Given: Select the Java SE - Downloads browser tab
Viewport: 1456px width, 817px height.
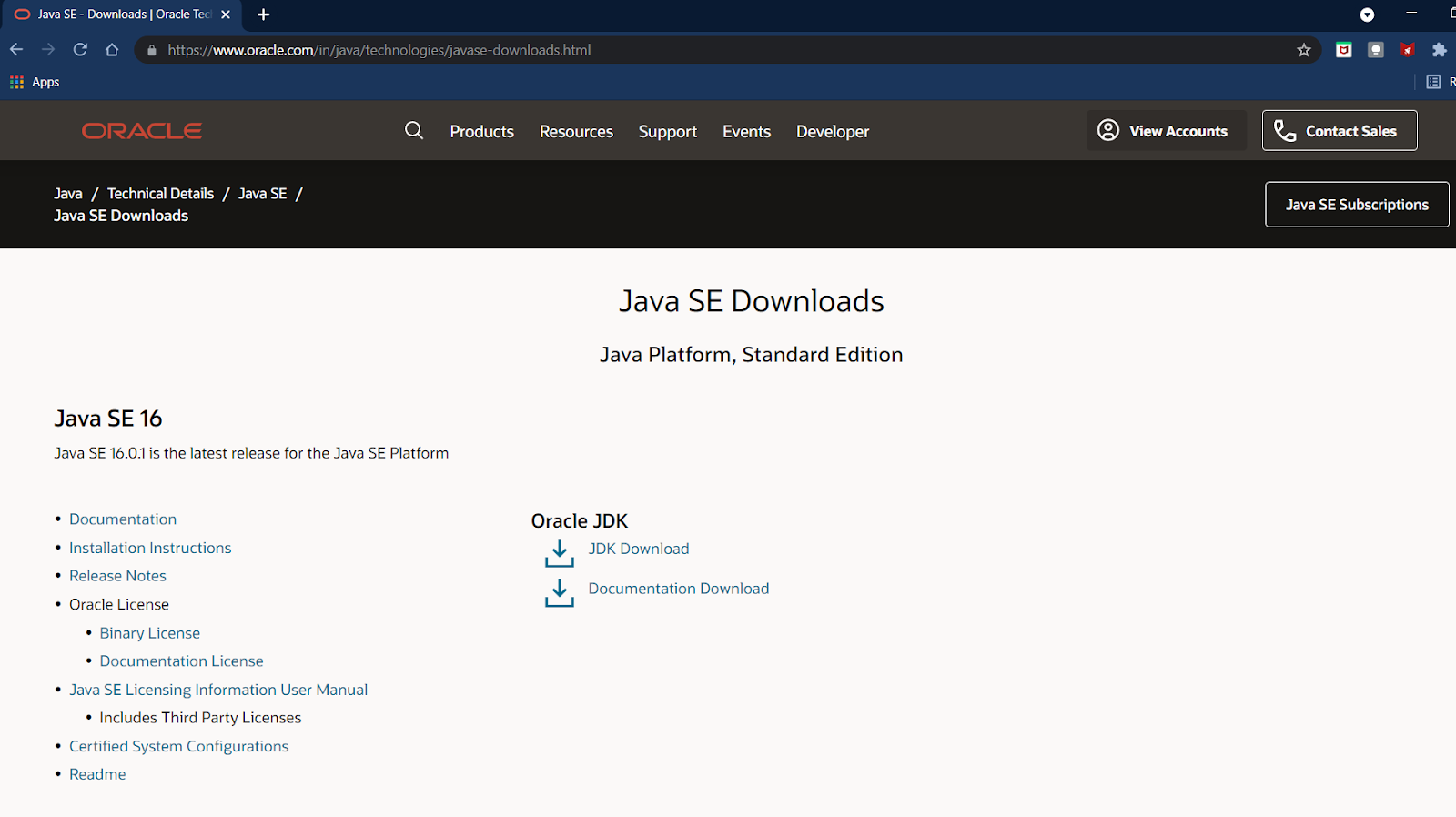Looking at the screenshot, I should coord(123,15).
